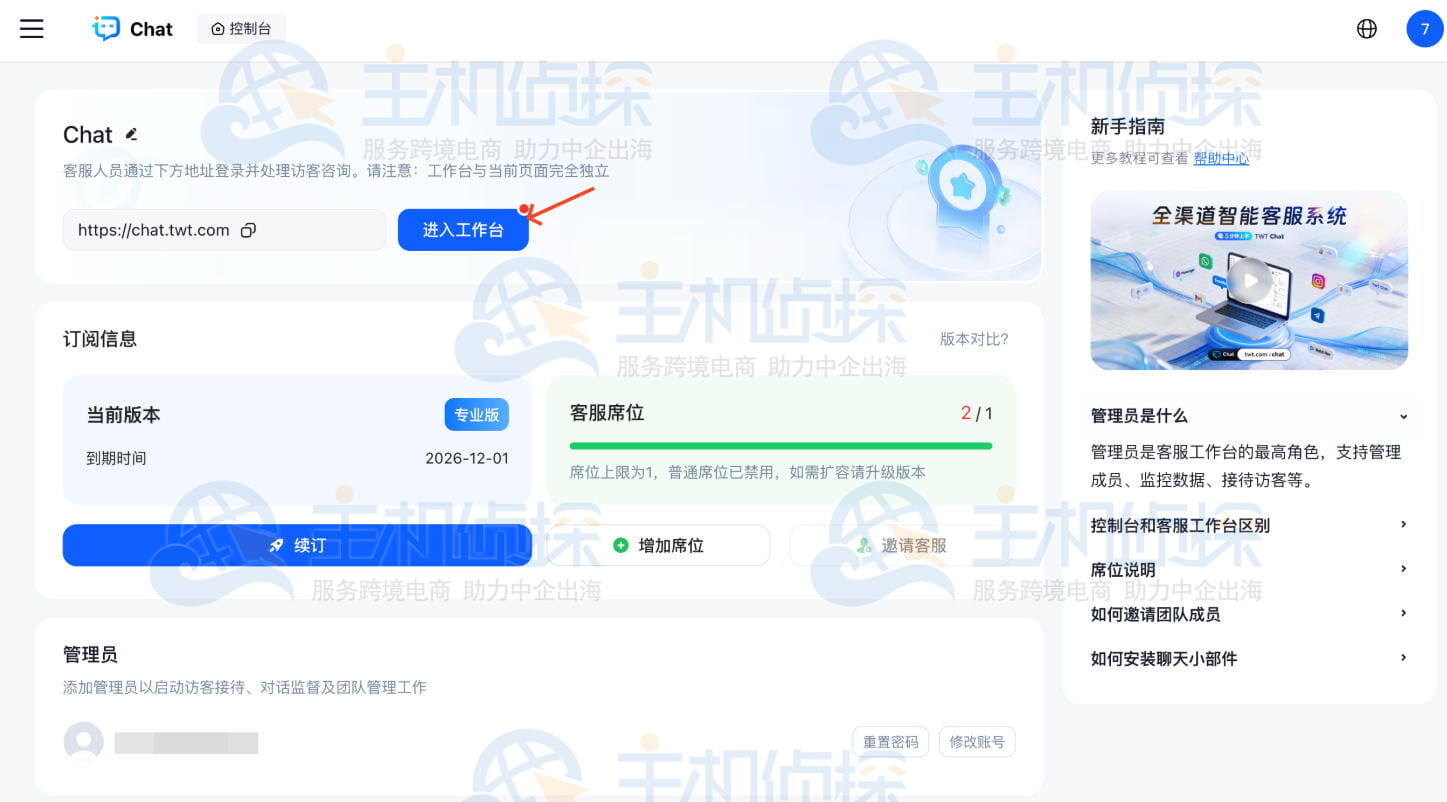
Task: Click the 新手指南 heading
Action: pyautogui.click(x=1128, y=127)
